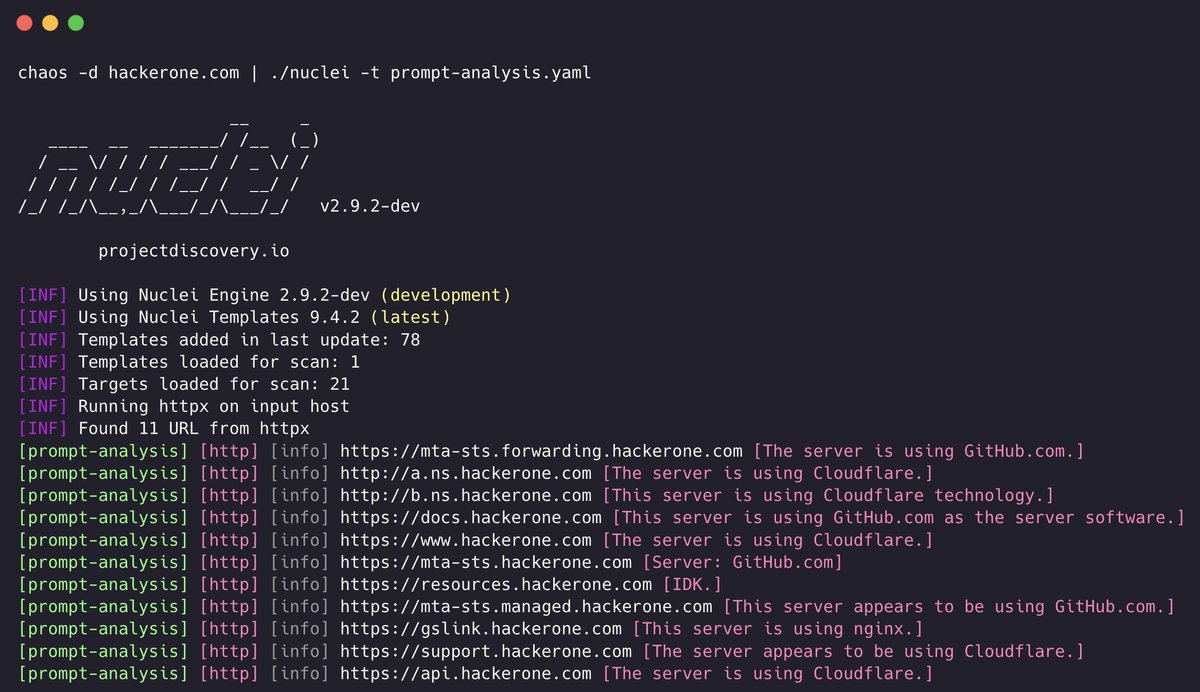Screen dimensions: 1200x692
Task: Click Templates added in last update: 78
Action: 249,339
